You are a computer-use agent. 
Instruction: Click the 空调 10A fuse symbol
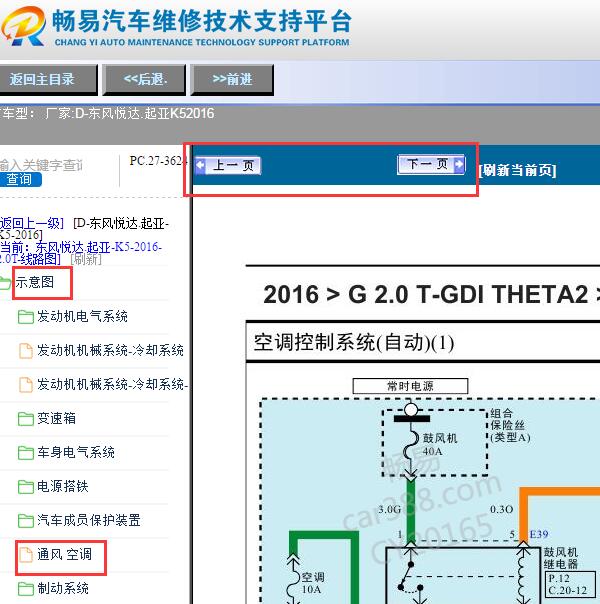point(293,583)
